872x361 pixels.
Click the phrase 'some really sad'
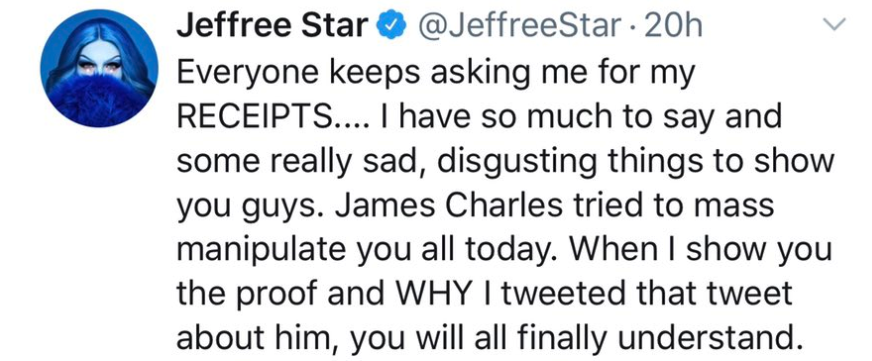click(302, 163)
